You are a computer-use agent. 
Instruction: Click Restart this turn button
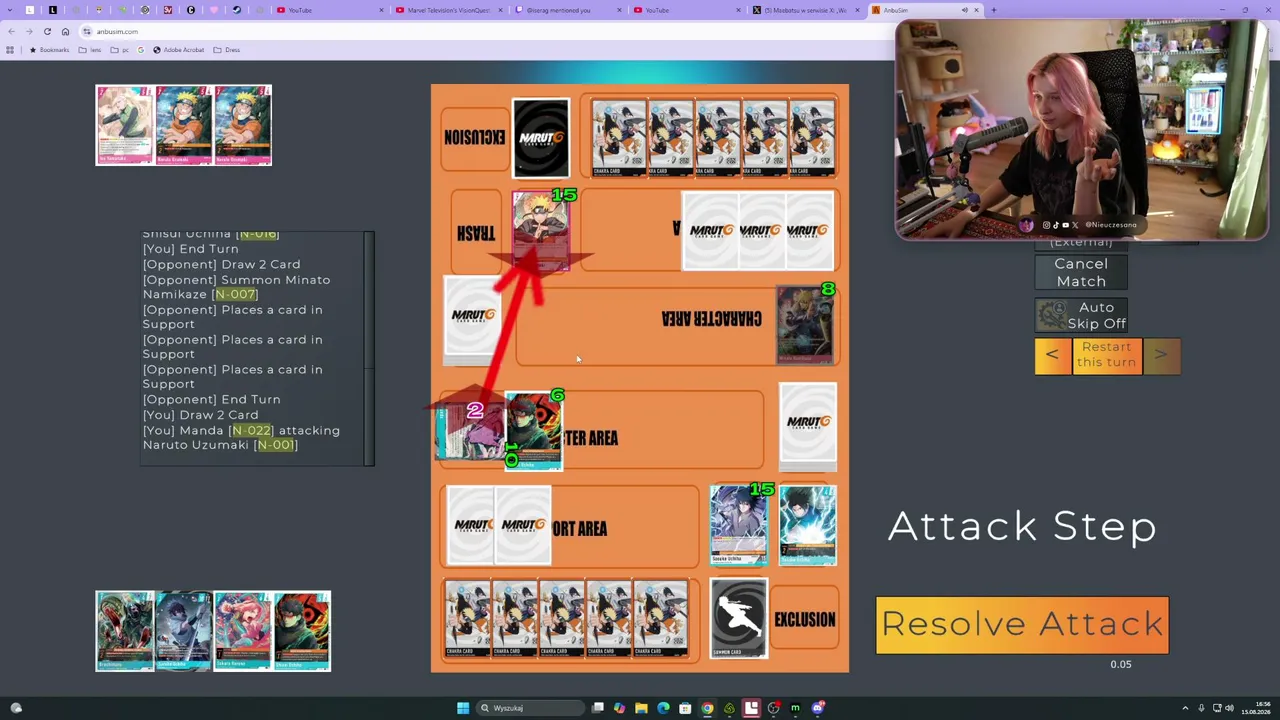tap(1106, 355)
